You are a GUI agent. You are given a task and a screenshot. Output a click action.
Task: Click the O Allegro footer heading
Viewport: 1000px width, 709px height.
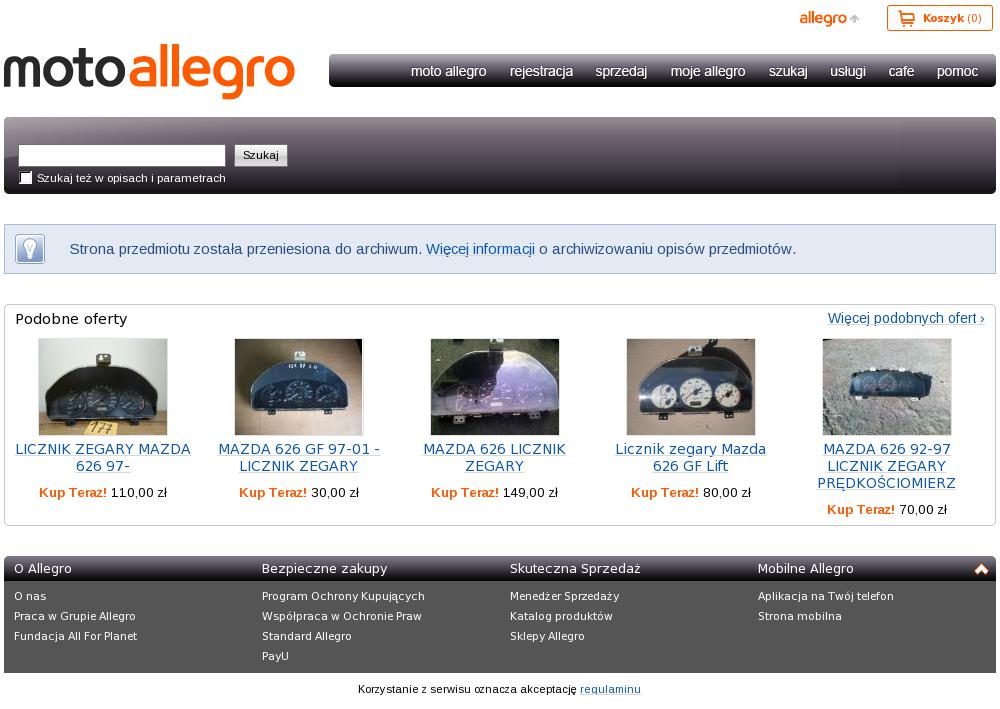[43, 568]
